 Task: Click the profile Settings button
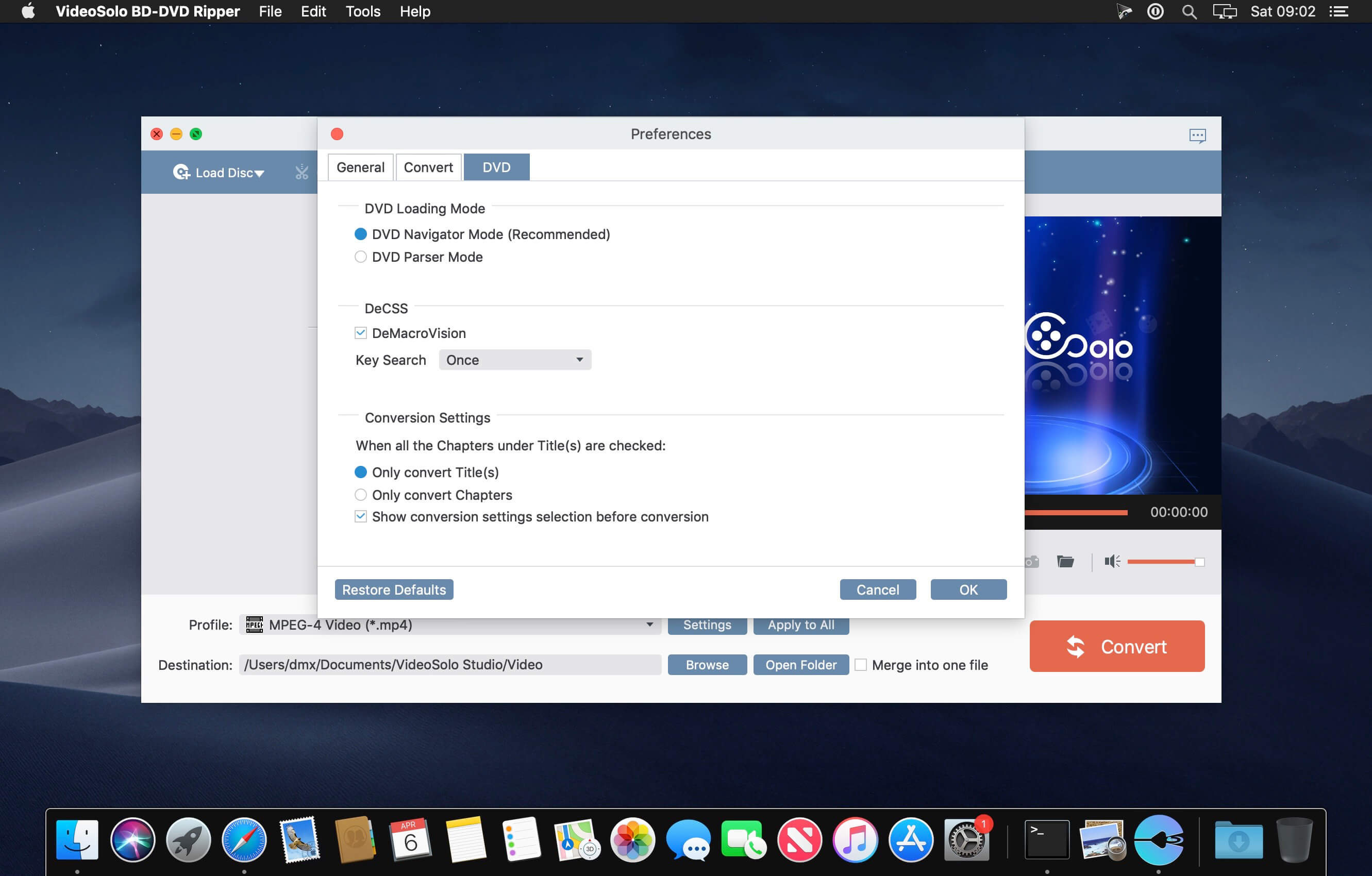click(707, 625)
